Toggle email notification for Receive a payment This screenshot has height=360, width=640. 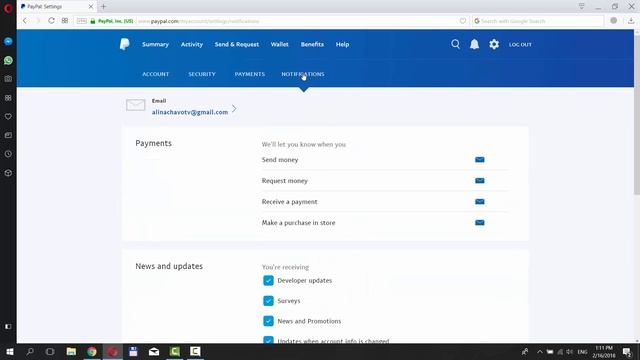point(480,202)
